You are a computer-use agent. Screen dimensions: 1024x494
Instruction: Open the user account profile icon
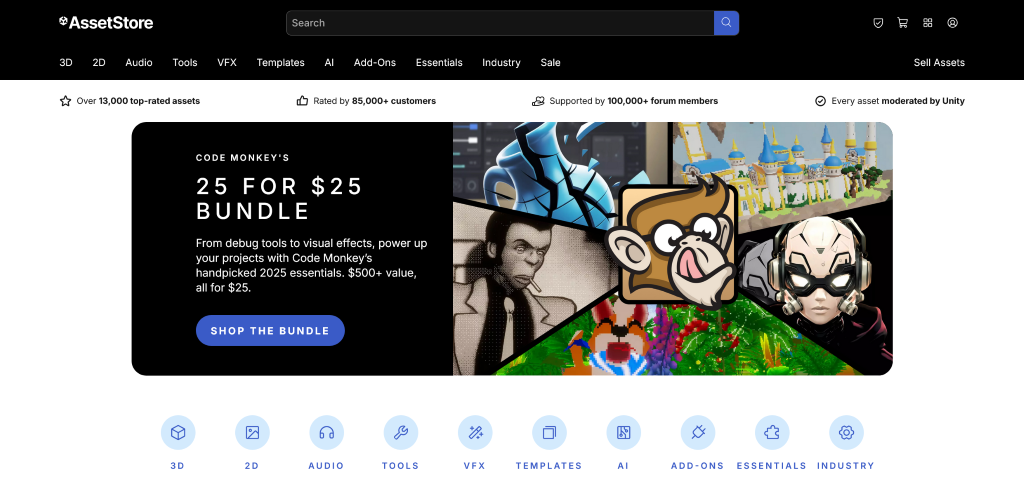tap(952, 23)
